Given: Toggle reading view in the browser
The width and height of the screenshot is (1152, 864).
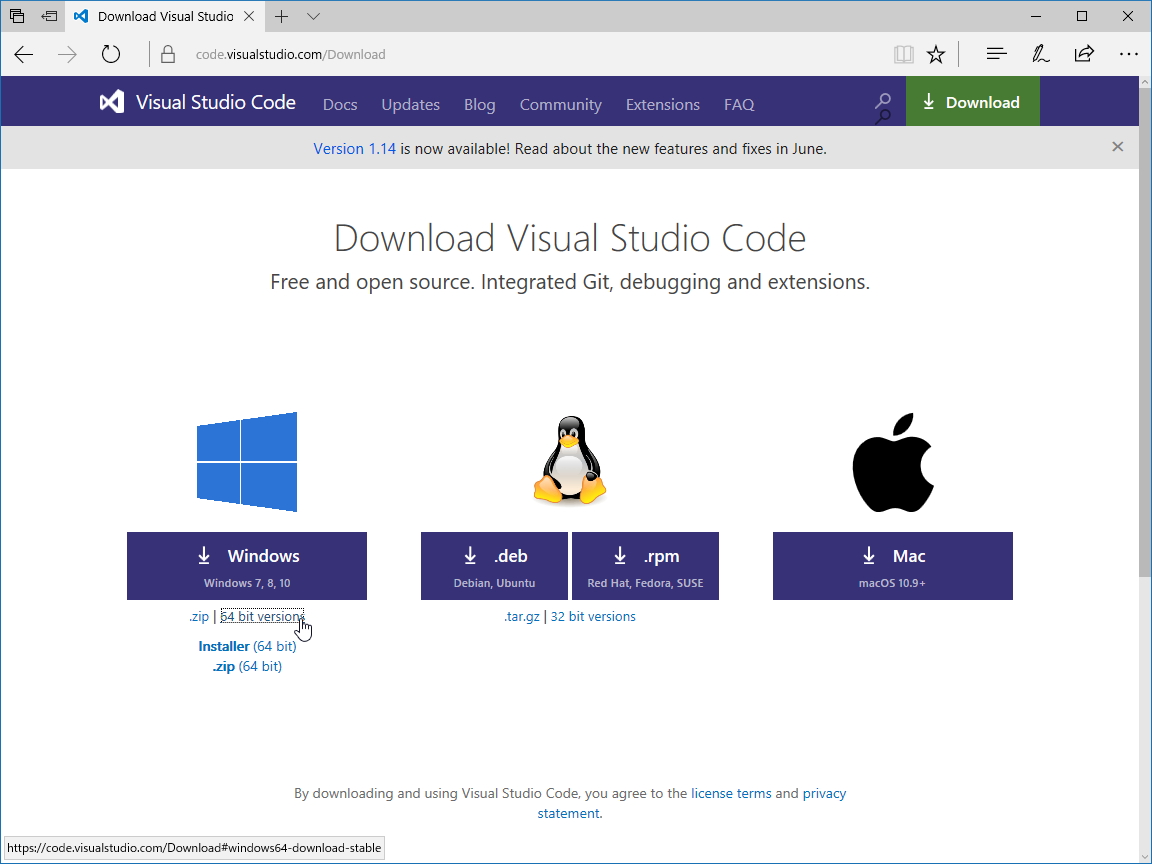Looking at the screenshot, I should click(903, 54).
